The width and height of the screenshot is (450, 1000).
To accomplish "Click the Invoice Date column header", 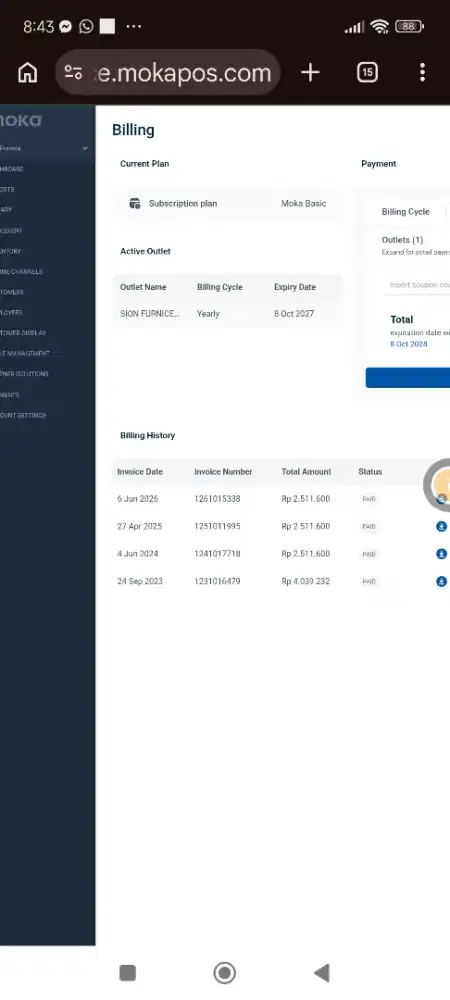I will tap(140, 472).
